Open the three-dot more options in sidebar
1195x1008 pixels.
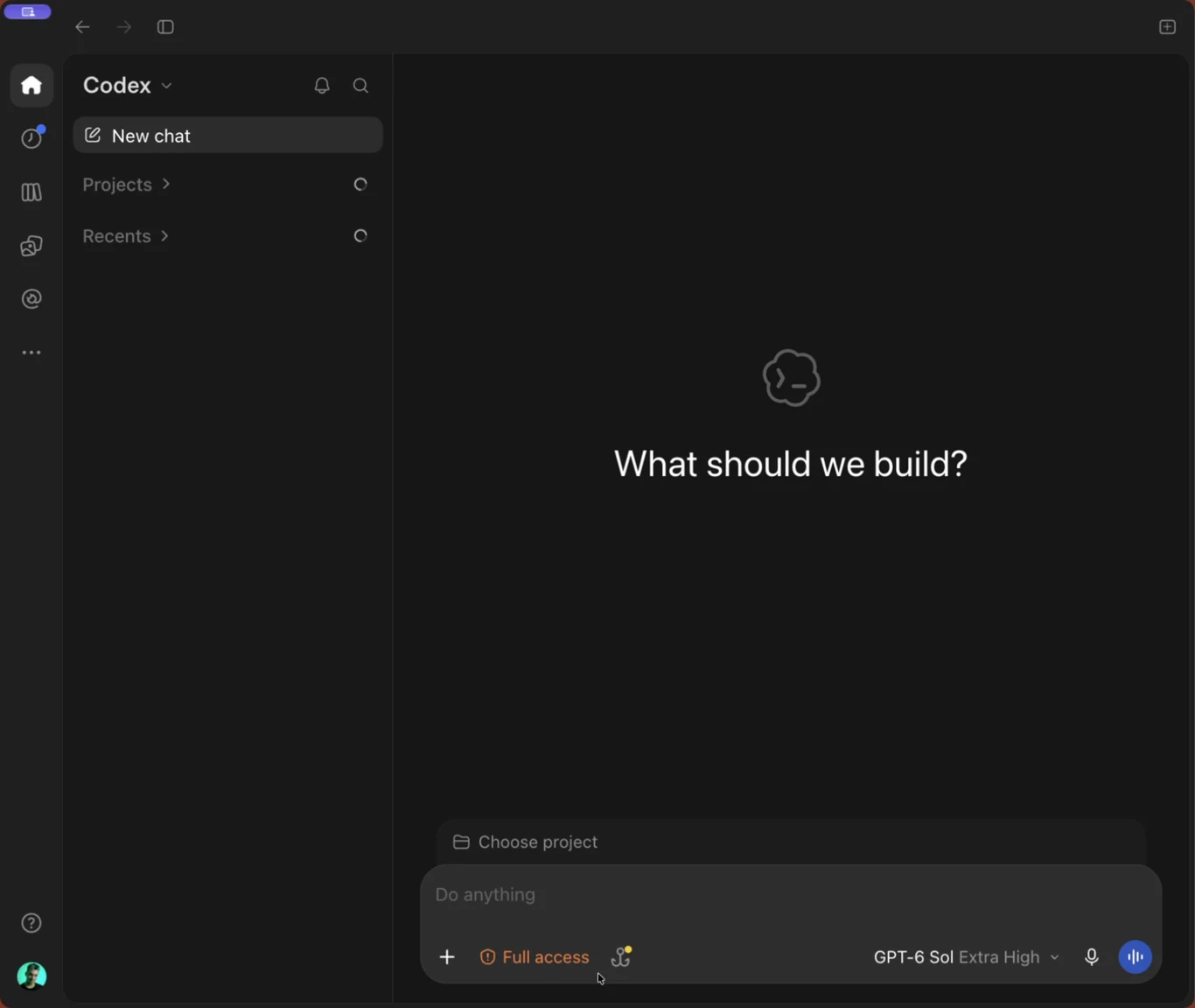(x=31, y=353)
